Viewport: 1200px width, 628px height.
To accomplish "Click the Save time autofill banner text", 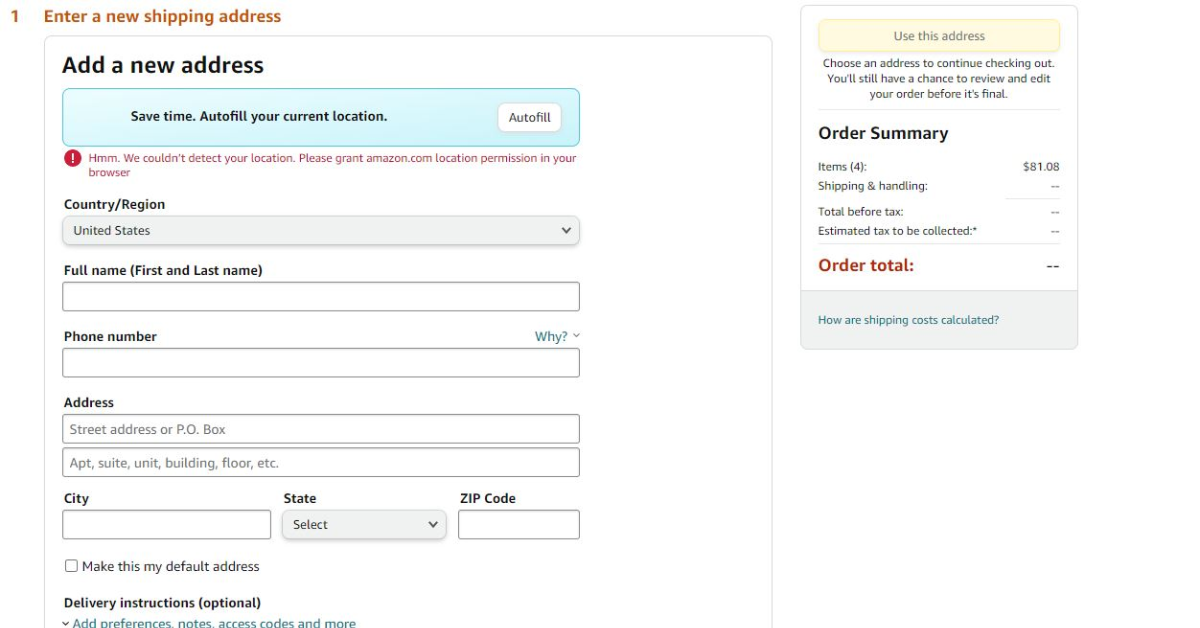I will pos(259,117).
